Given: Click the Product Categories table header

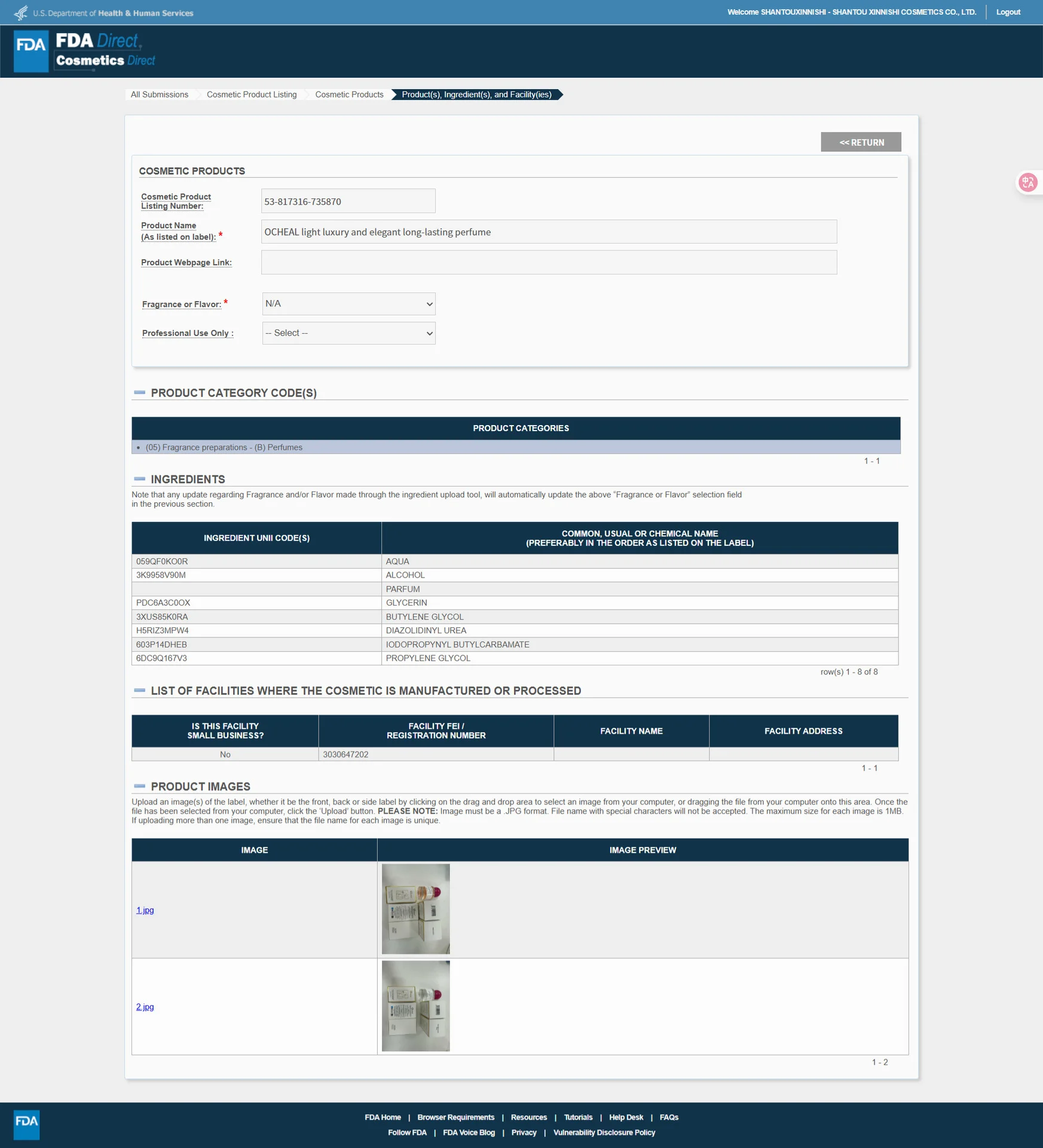Looking at the screenshot, I should [x=516, y=428].
